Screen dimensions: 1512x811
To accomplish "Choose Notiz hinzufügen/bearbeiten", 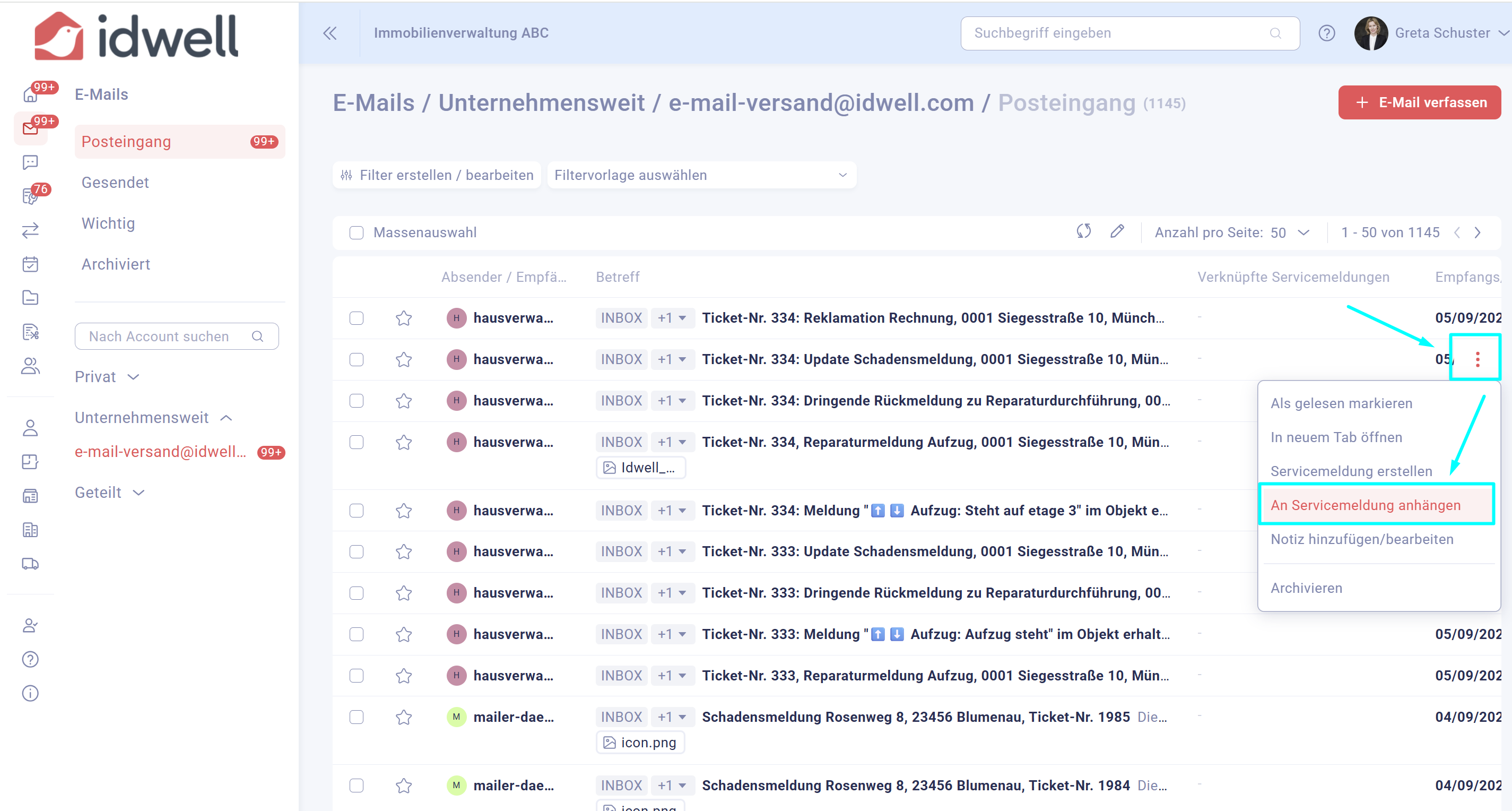I will (x=1362, y=539).
